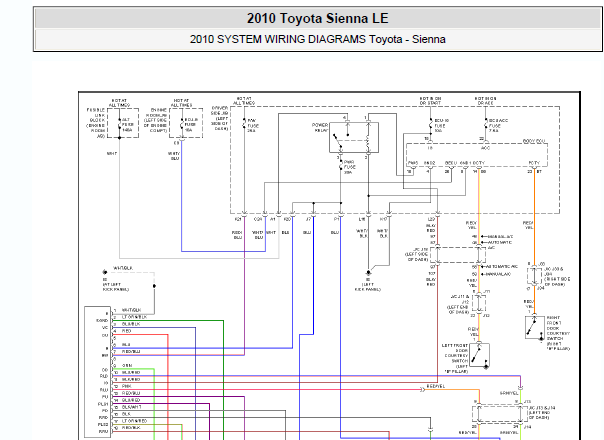Click "HOT IN ON OR START" label
The image size is (604, 440).
click(x=430, y=101)
